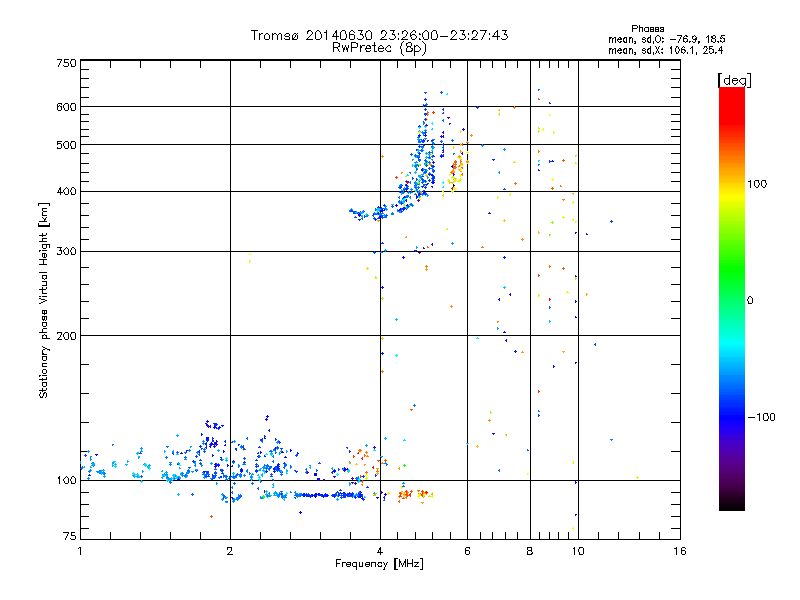
Task: Click the x-axis tick label '1'
Action: (80, 551)
